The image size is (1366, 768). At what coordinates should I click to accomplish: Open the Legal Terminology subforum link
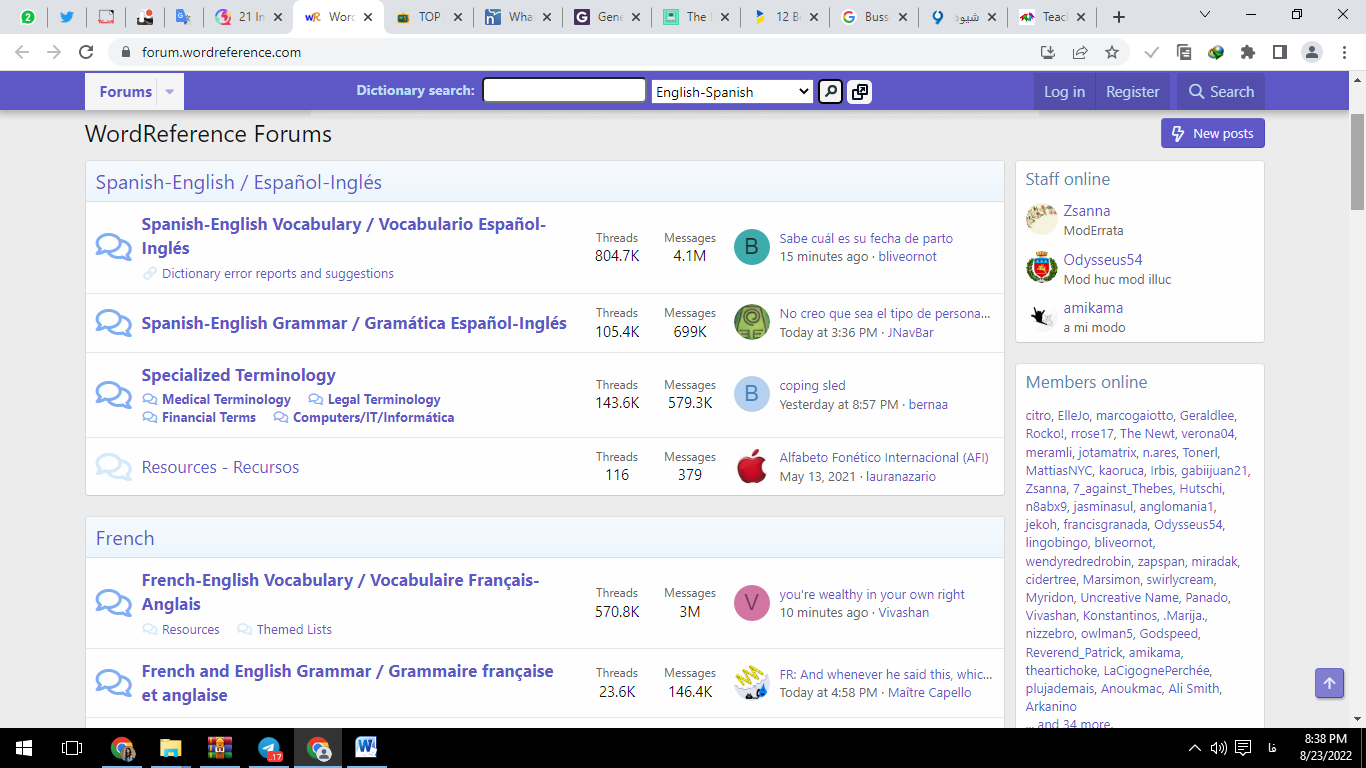point(384,399)
